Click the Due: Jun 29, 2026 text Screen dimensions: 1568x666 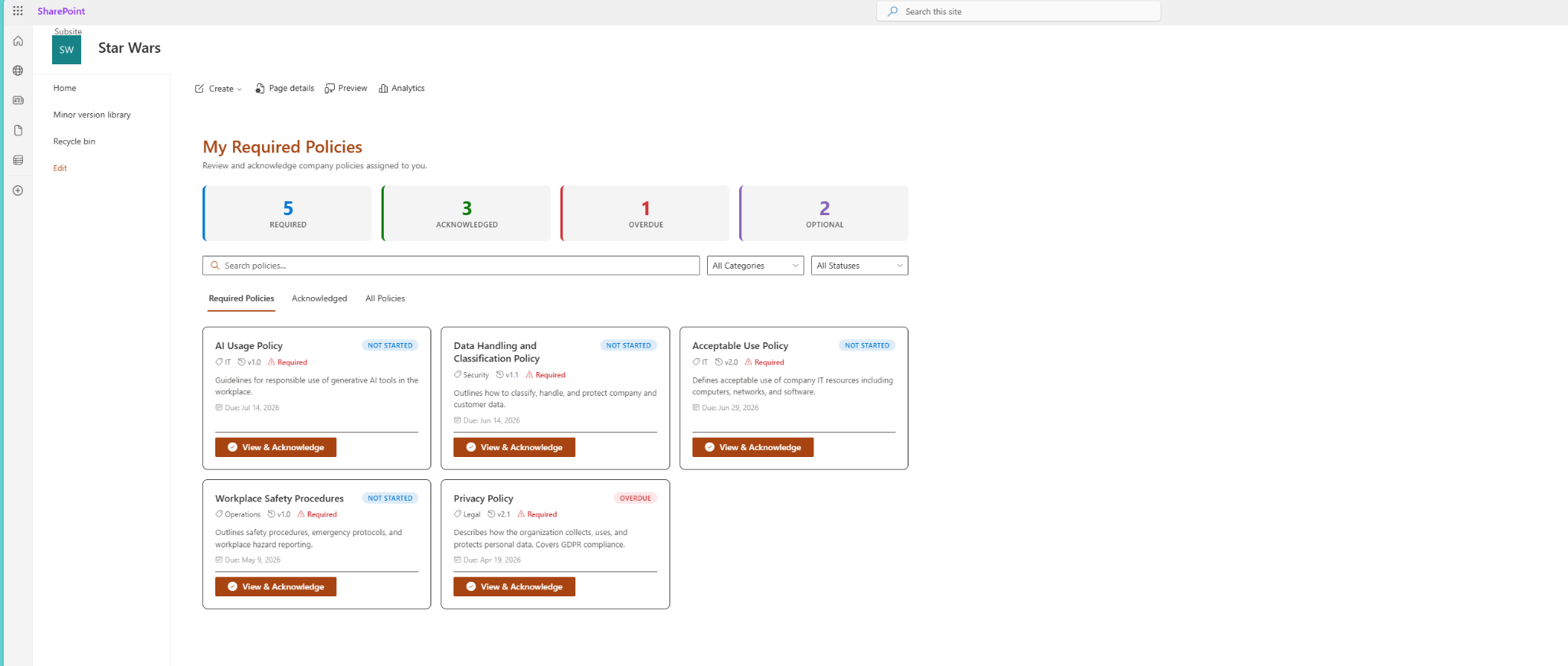[730, 408]
